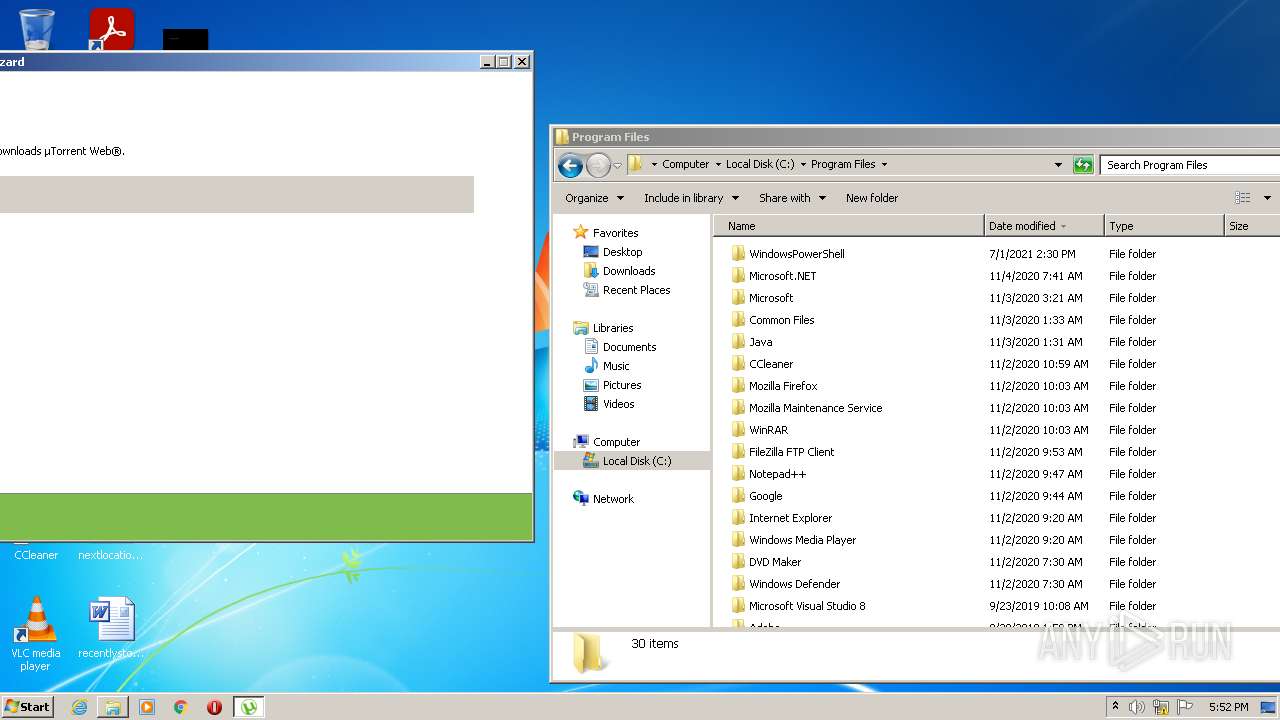Click Internet Explorer taskbar icon

tap(79, 707)
